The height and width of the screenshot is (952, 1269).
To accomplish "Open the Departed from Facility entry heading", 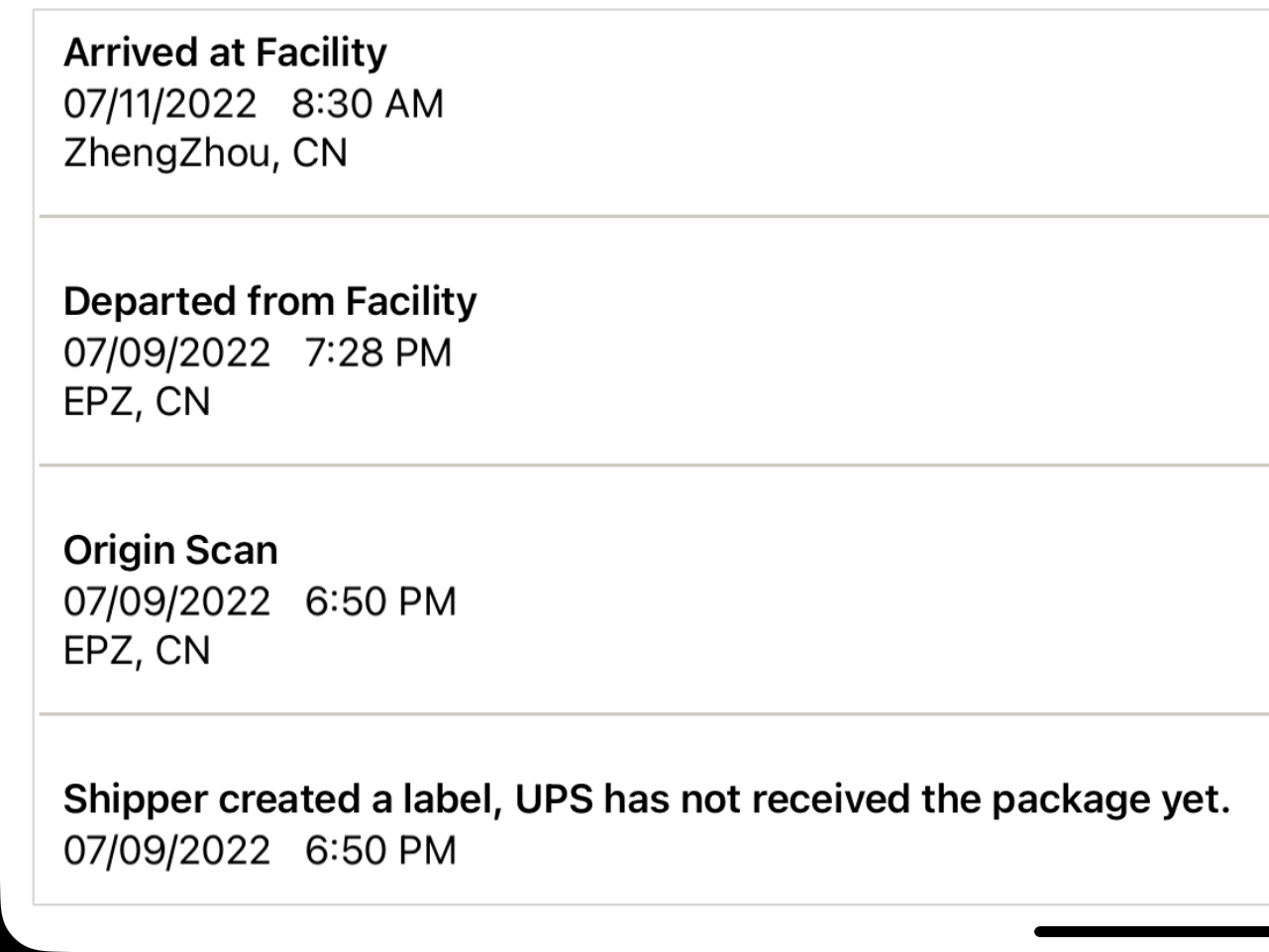I will [x=269, y=301].
